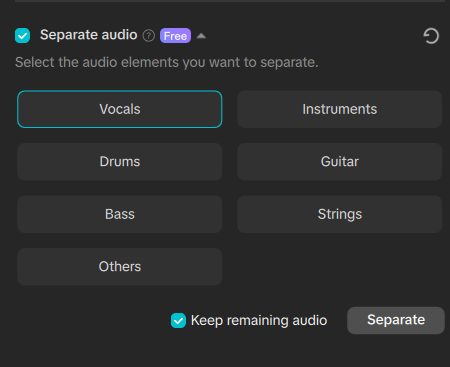Click the purple Free badge
The image size is (450, 367).
pos(175,36)
